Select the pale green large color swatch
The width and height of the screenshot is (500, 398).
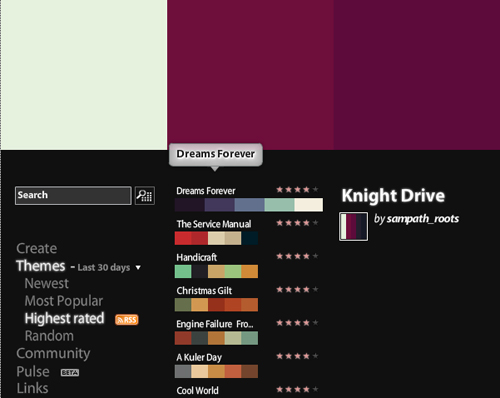(84, 75)
